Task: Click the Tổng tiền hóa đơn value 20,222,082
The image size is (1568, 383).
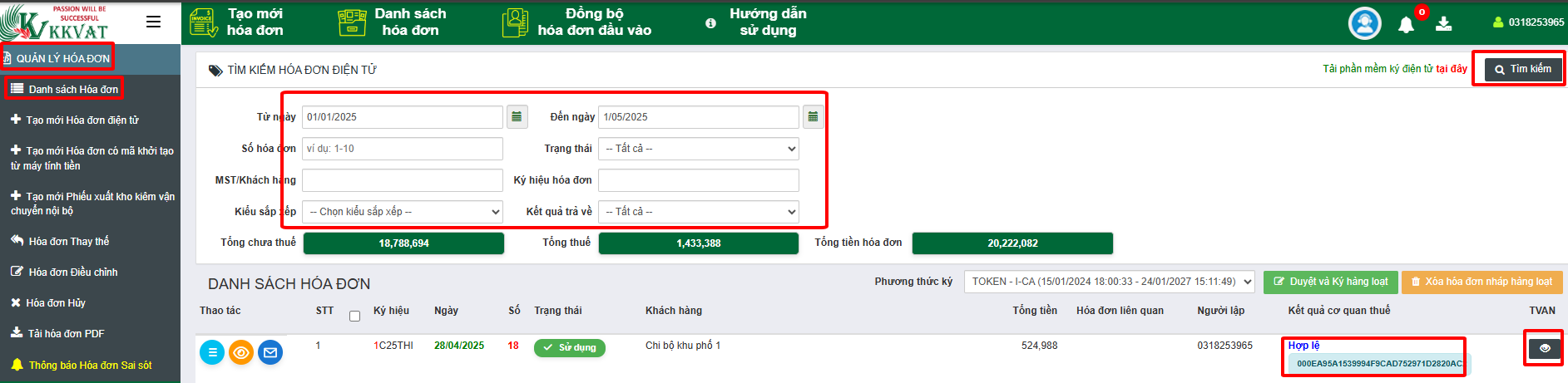Action: point(1012,243)
